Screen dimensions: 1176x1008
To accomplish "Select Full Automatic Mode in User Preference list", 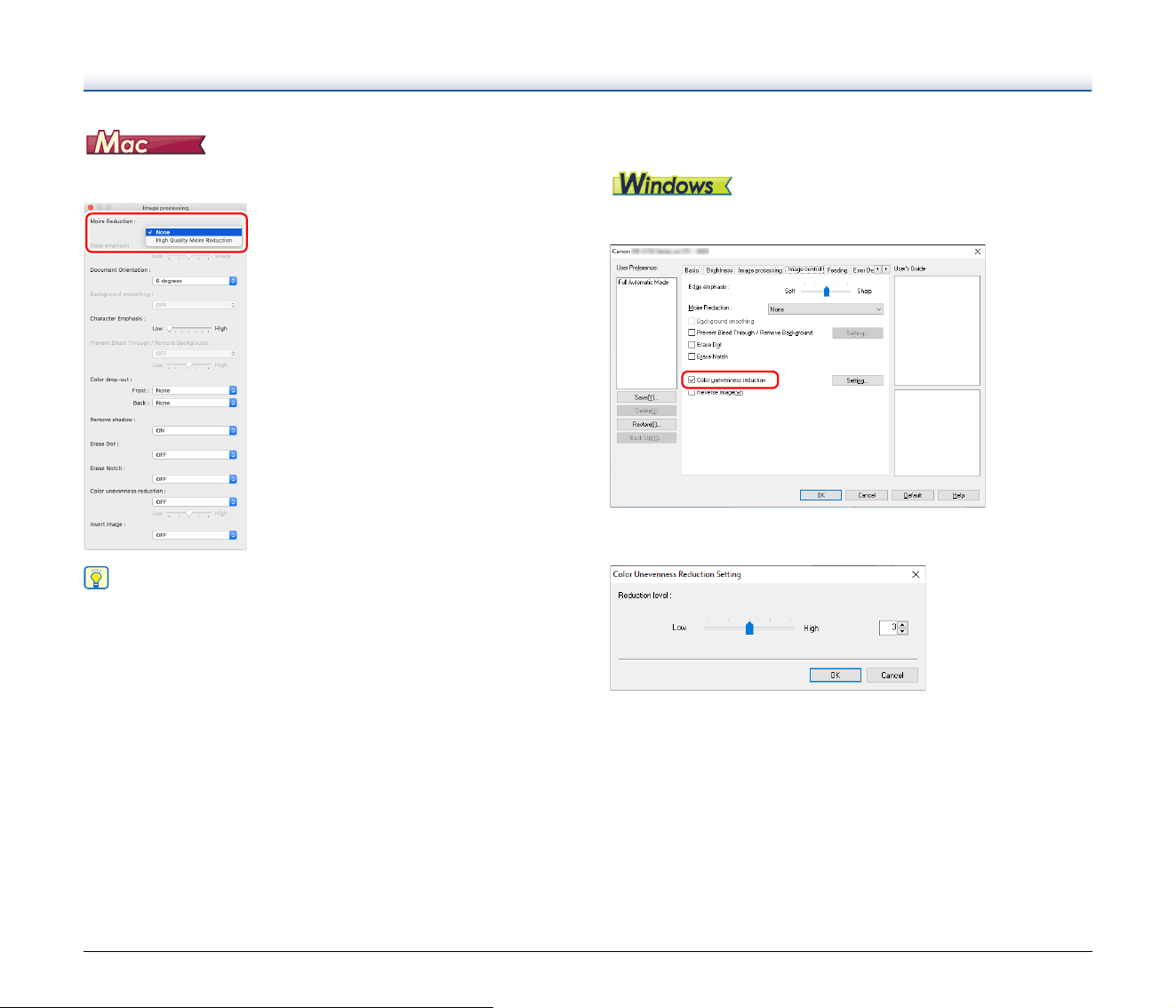I will pos(644,282).
